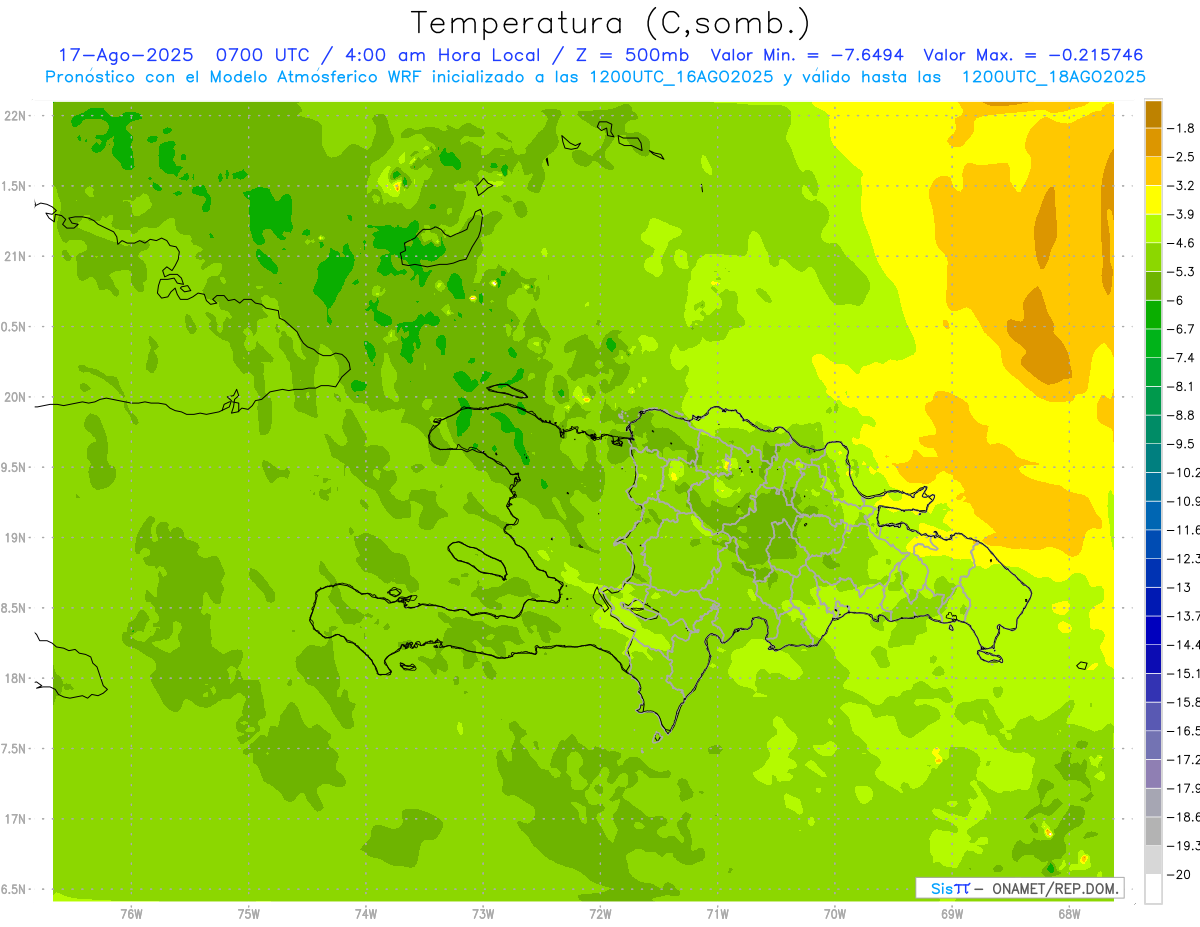Click the valid-until time "1200UTC_18AGO2025"
Image resolution: width=1200 pixels, height=927 pixels.
point(1053,77)
